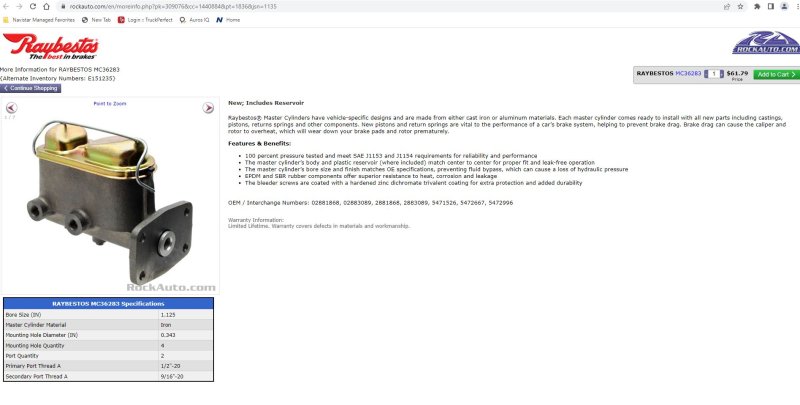Click Point to Zoom link

[110, 104]
